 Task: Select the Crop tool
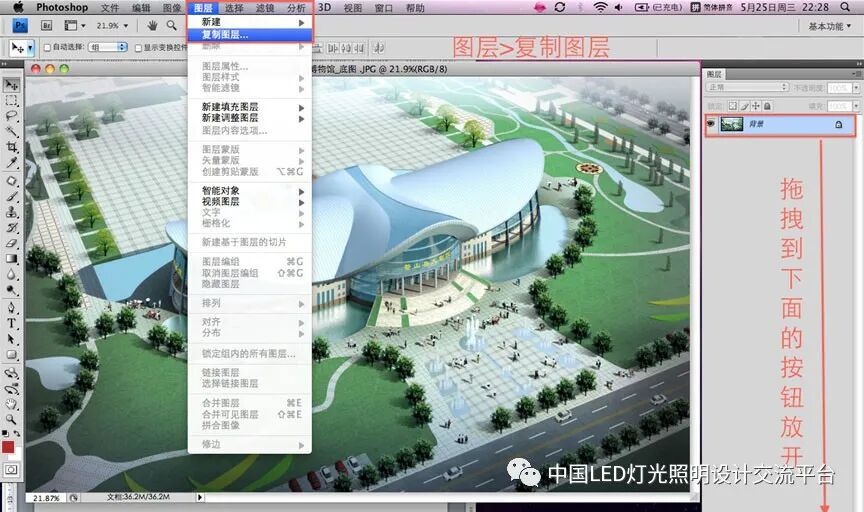[12, 147]
